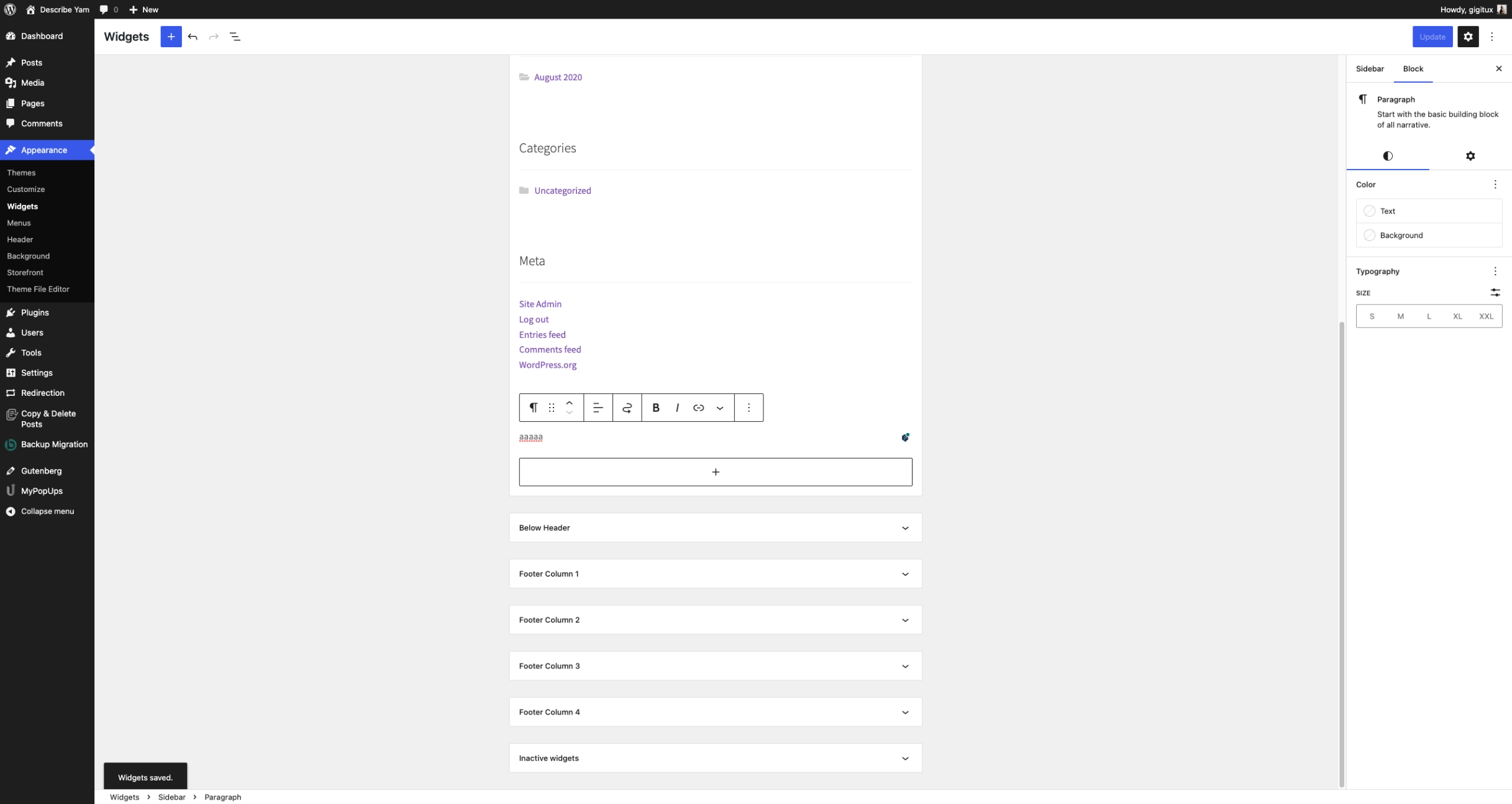Undo the last change

pyautogui.click(x=193, y=37)
